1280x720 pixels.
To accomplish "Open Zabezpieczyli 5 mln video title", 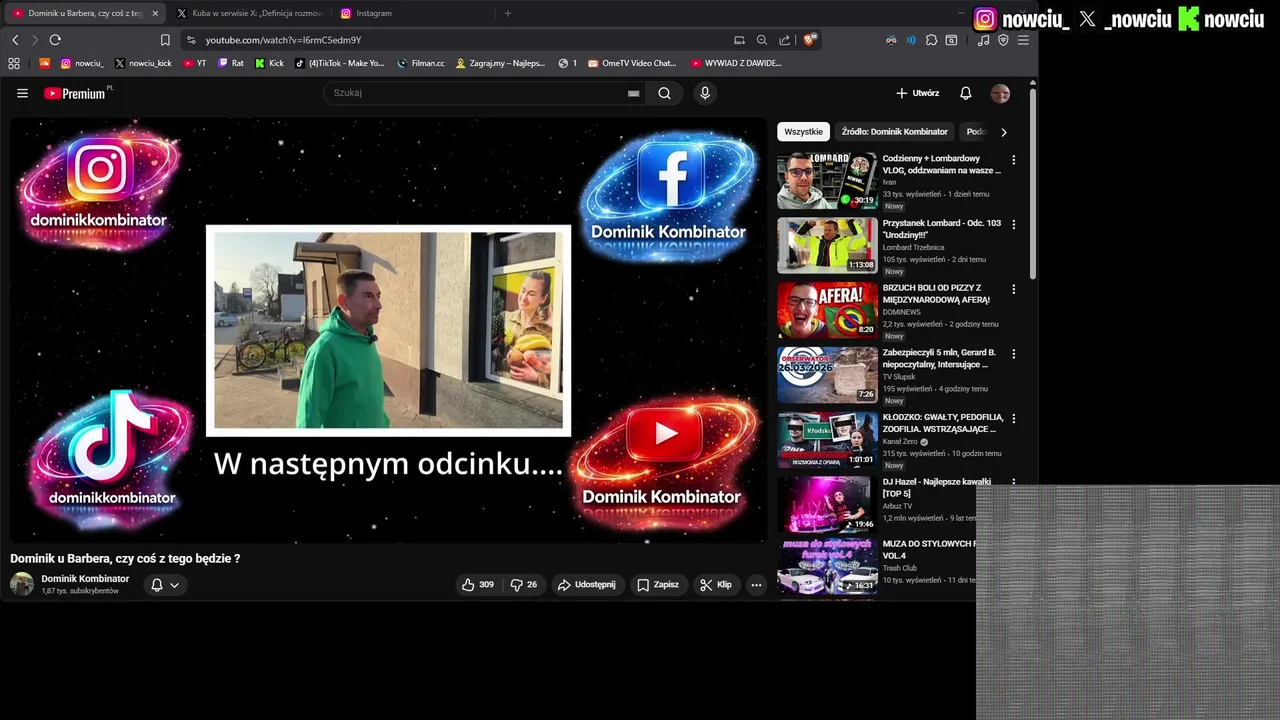I will click(941, 358).
